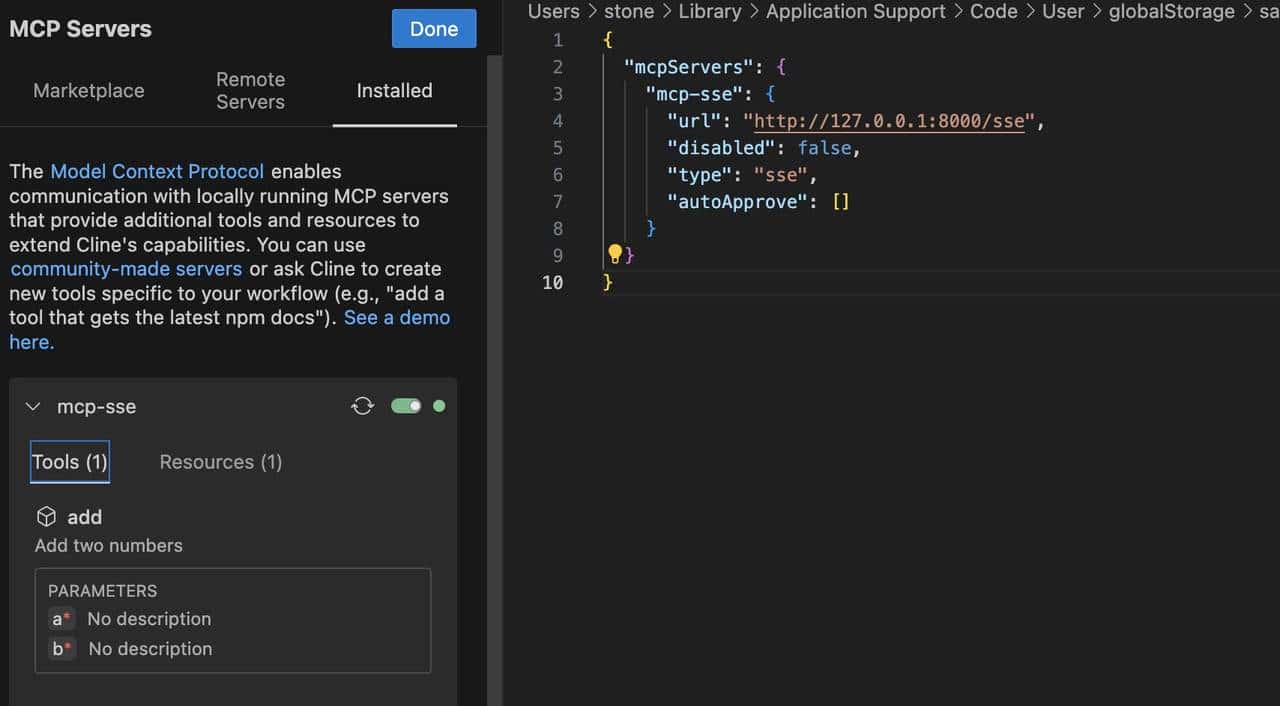This screenshot has width=1280, height=706.
Task: Switch to the Marketplace tab
Action: click(88, 90)
